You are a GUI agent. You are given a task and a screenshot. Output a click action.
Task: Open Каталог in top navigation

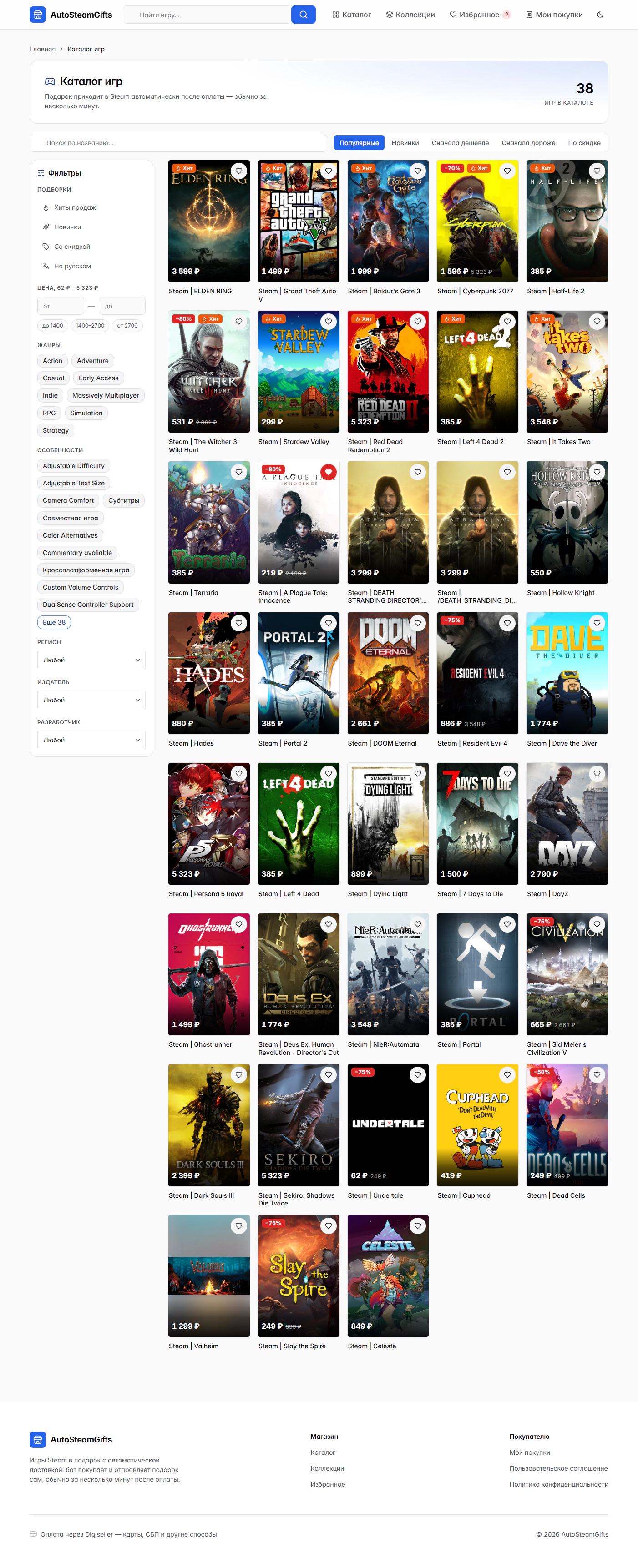352,15
